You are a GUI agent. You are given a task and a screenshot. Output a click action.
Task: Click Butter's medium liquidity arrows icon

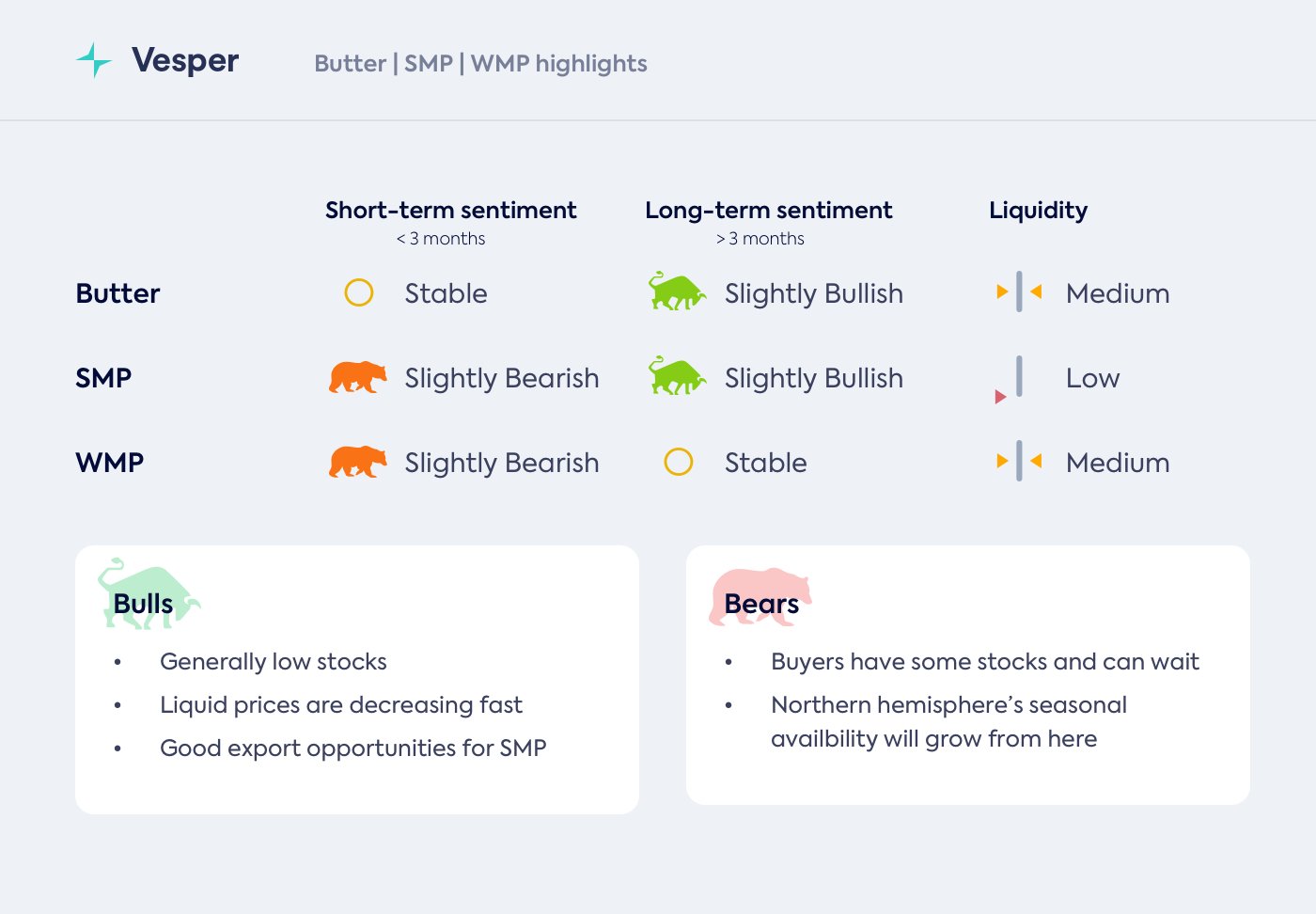(1019, 292)
